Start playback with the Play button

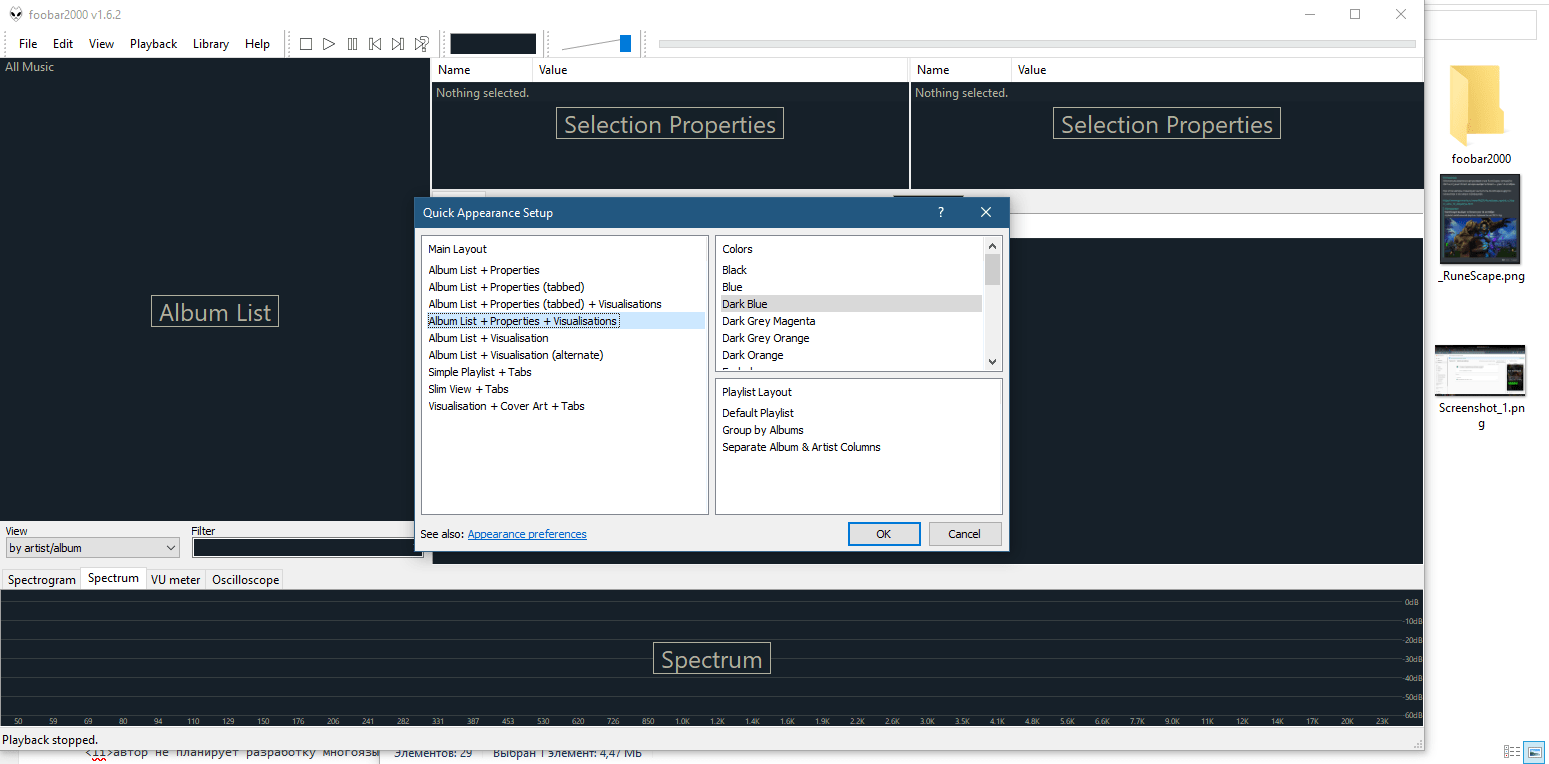pos(329,44)
